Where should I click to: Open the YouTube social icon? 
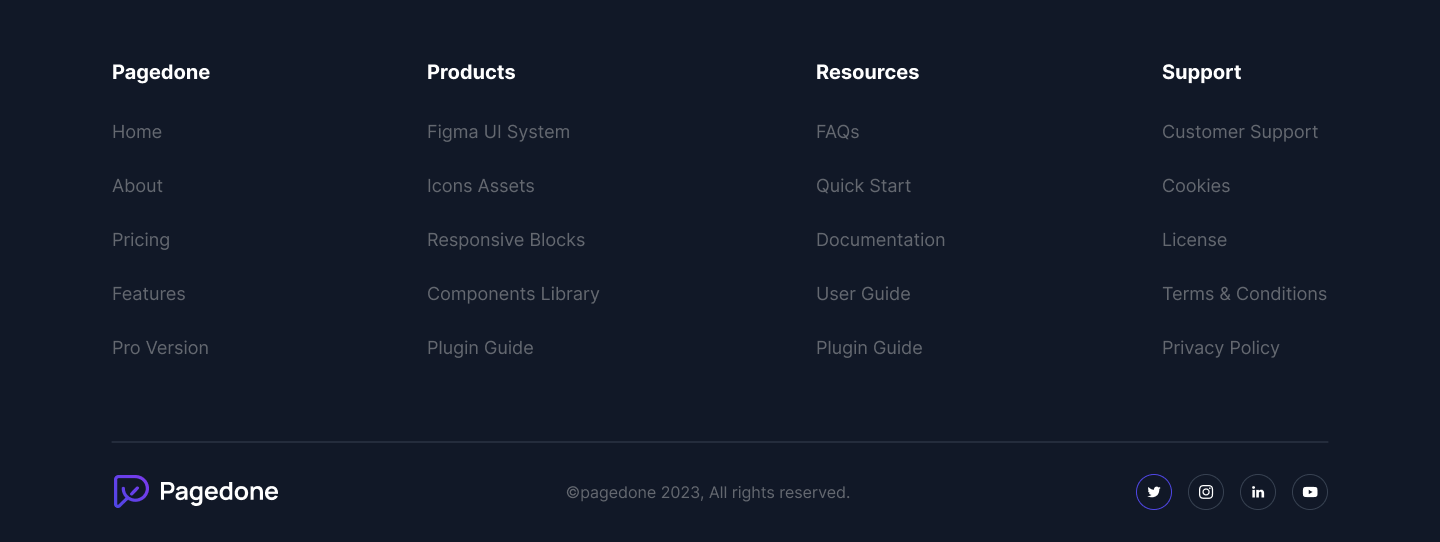tap(1310, 492)
